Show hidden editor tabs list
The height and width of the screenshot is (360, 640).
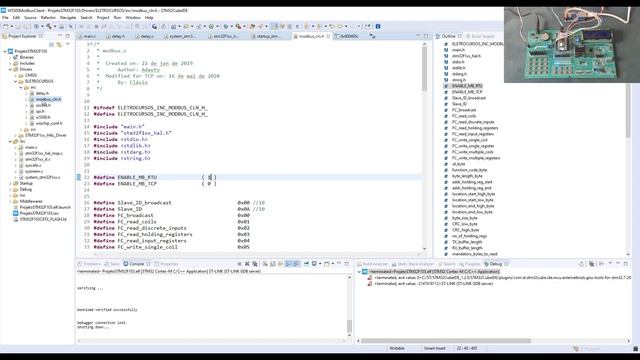pyautogui.click(x=372, y=36)
